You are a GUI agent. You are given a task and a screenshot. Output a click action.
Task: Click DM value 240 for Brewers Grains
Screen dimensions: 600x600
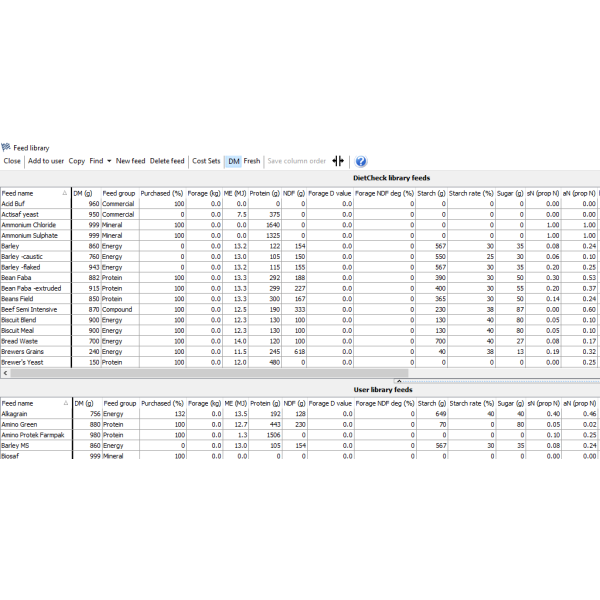point(94,352)
